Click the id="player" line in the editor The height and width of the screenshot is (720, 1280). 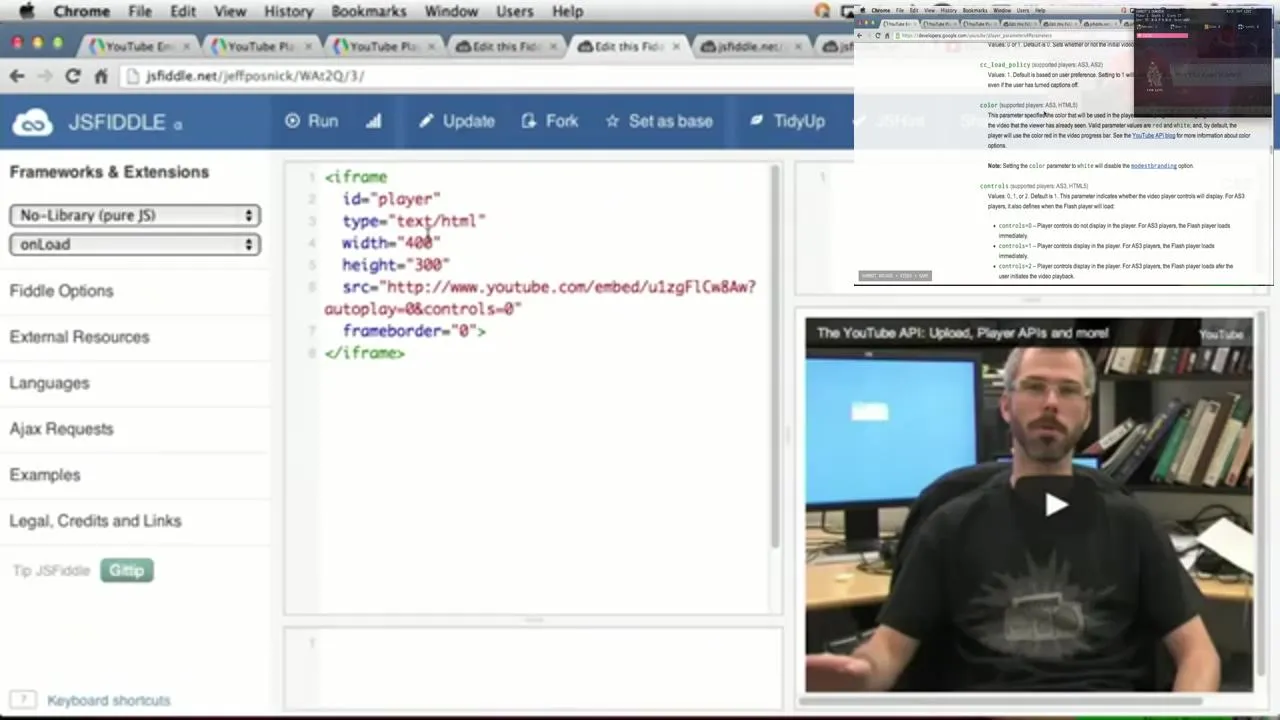point(391,199)
